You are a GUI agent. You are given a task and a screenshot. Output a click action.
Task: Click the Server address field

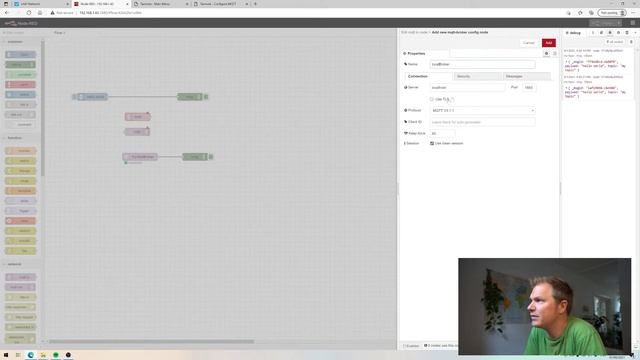pos(467,87)
